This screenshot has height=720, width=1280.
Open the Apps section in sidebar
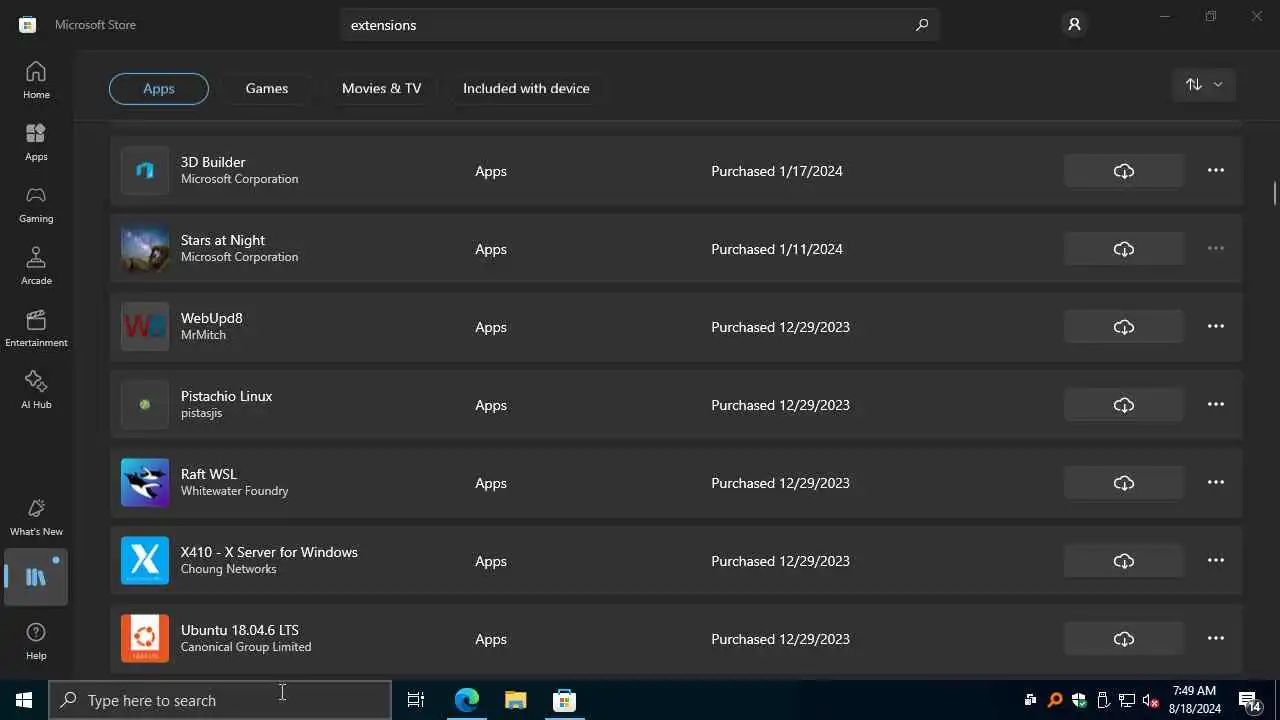[36, 142]
